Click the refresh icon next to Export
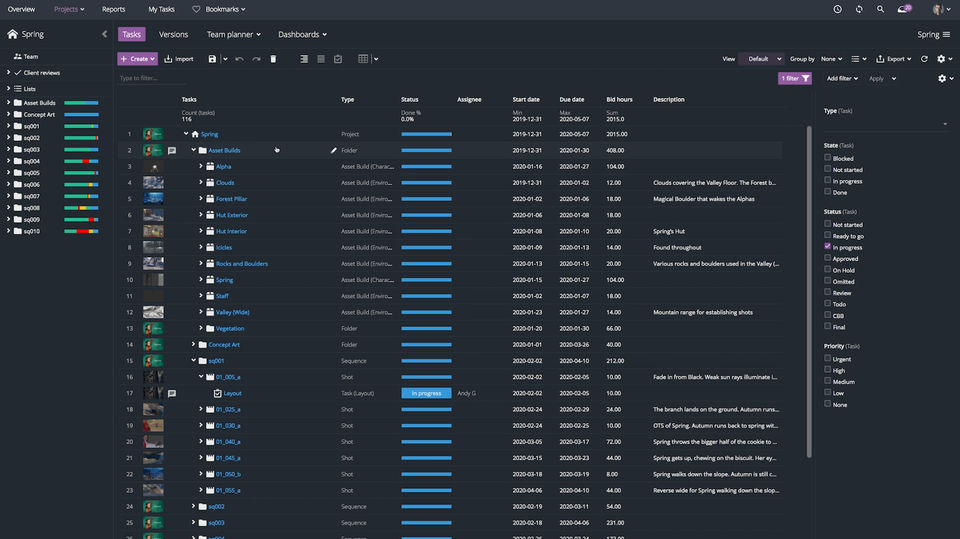 pyautogui.click(x=924, y=59)
